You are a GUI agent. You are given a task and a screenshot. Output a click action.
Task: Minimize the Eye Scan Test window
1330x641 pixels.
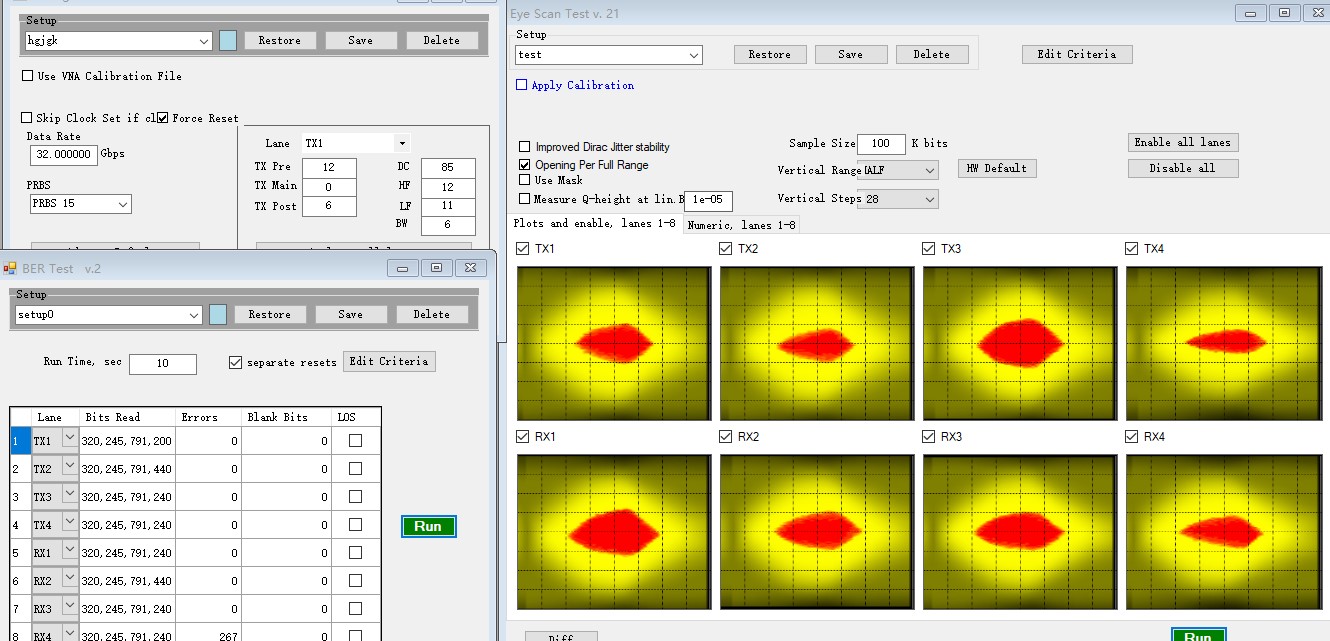(1251, 13)
